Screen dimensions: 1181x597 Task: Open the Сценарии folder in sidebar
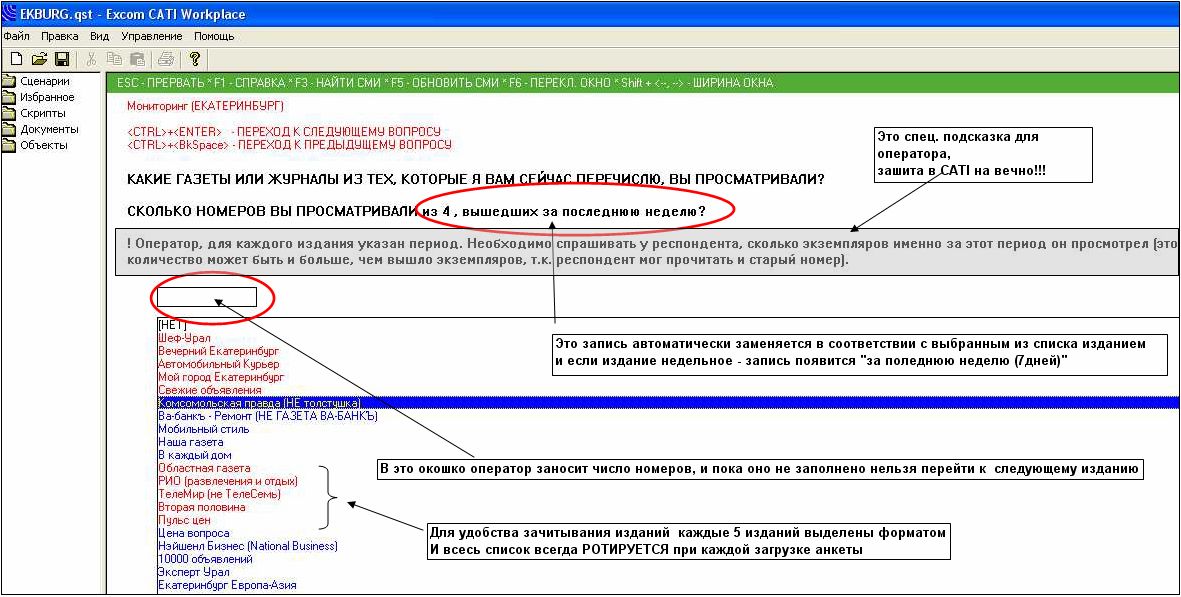click(44, 81)
